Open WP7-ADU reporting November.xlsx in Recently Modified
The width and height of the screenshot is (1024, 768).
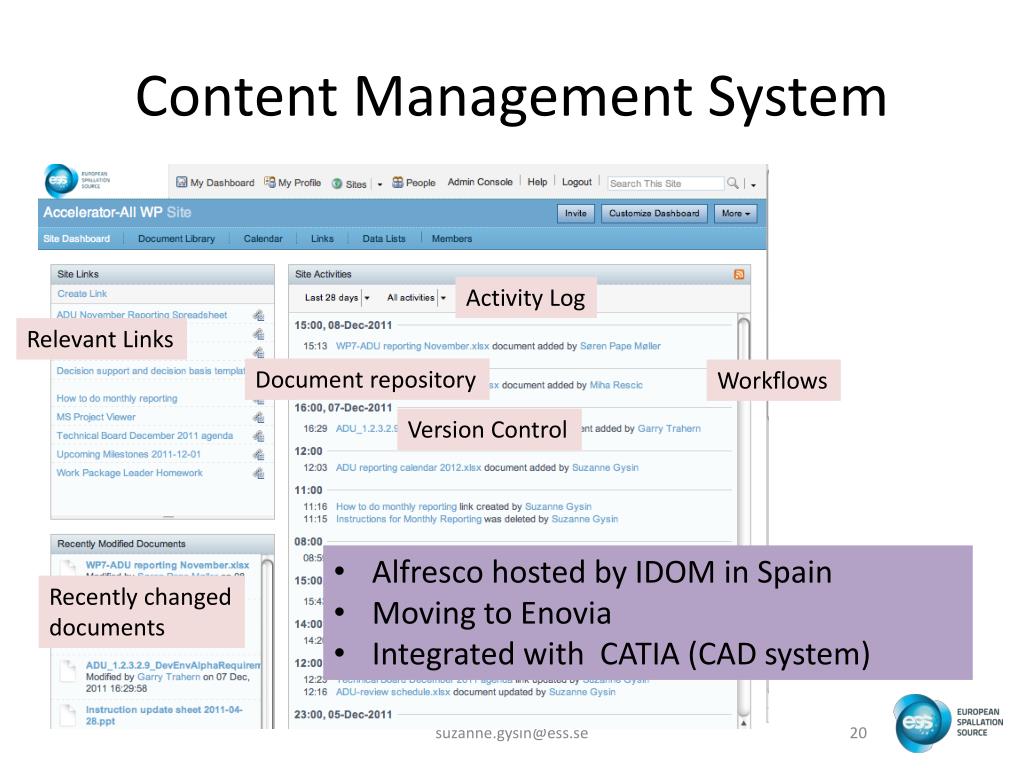(x=167, y=565)
